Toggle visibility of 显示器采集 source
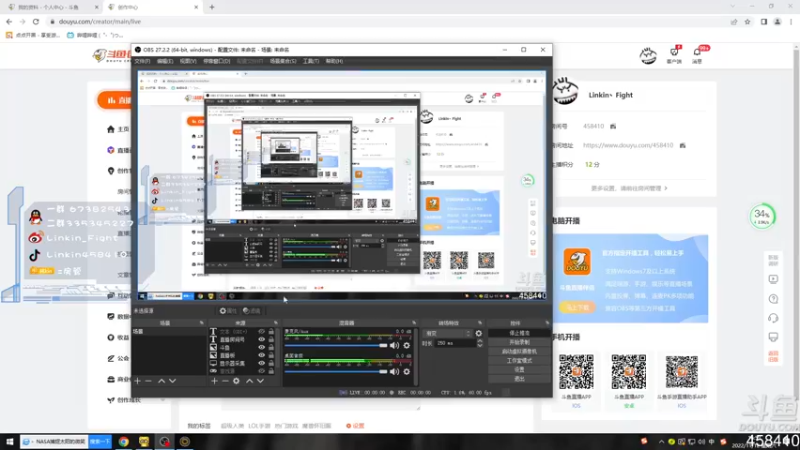The width and height of the screenshot is (800, 450). 261,363
